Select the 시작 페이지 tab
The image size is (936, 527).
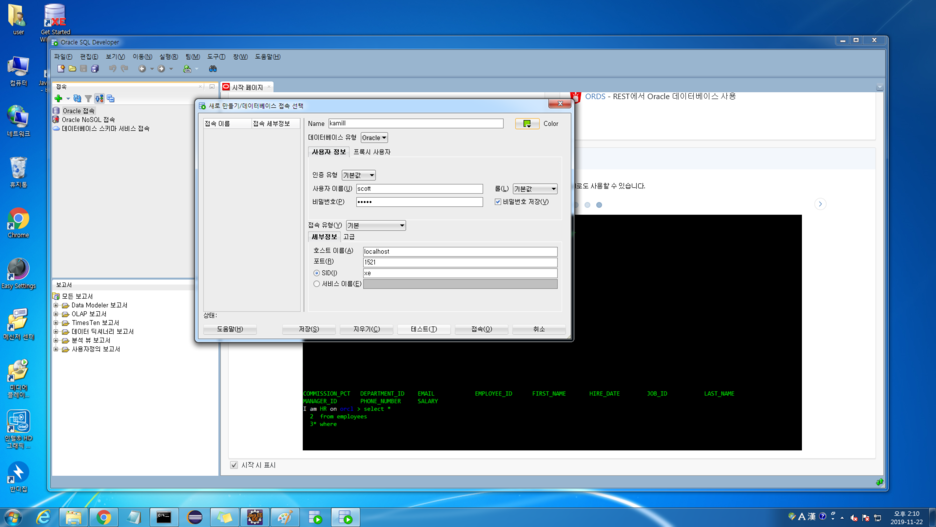point(247,87)
